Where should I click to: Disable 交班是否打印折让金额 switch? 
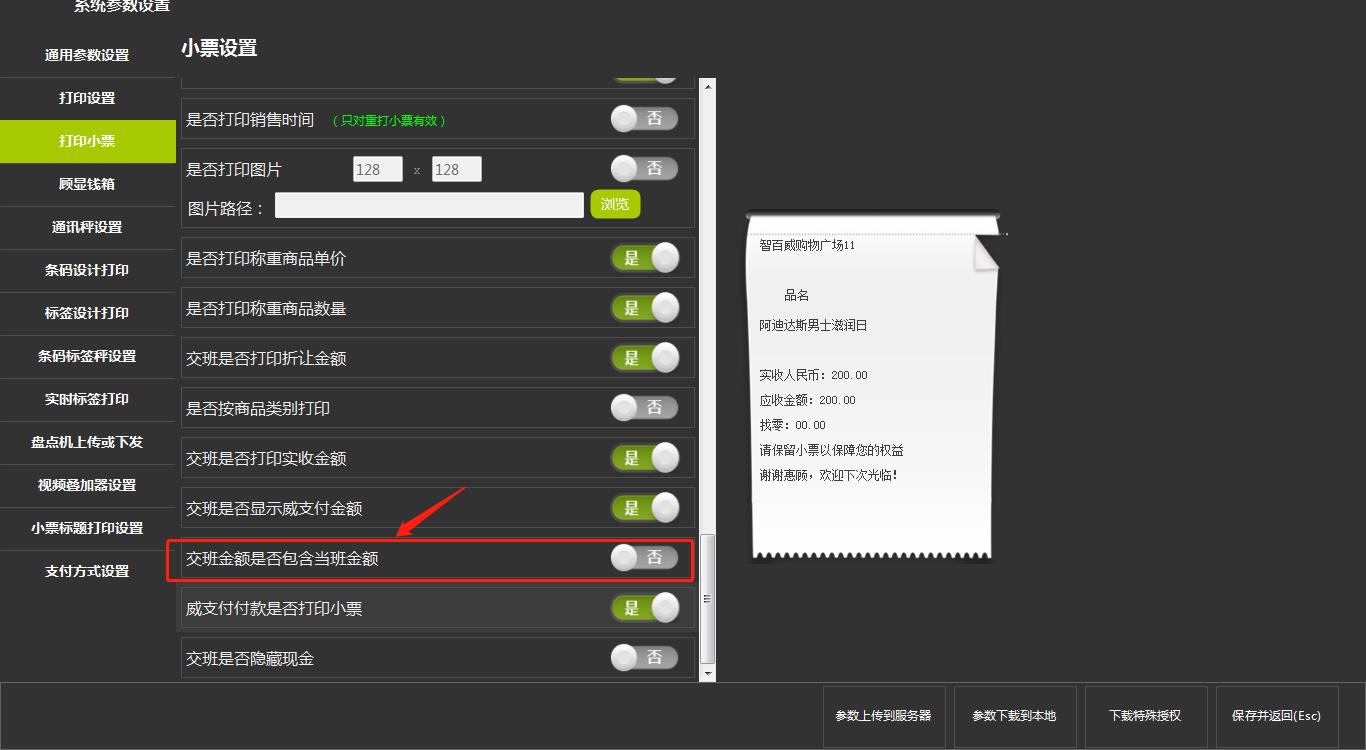[645, 358]
